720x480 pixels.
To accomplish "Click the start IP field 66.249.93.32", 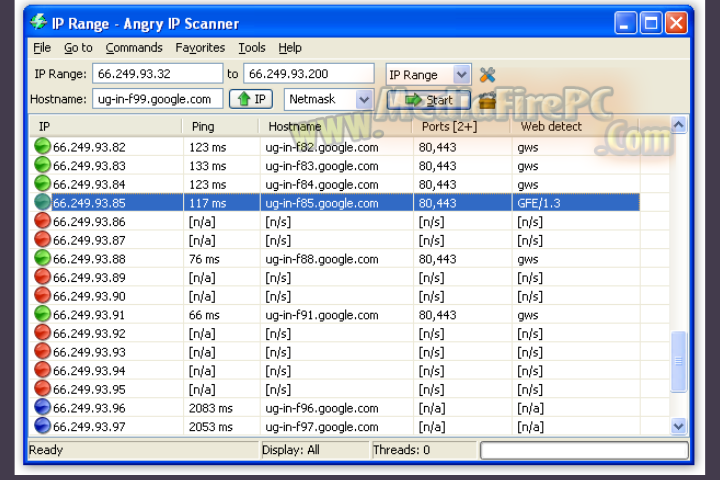I will (x=158, y=73).
